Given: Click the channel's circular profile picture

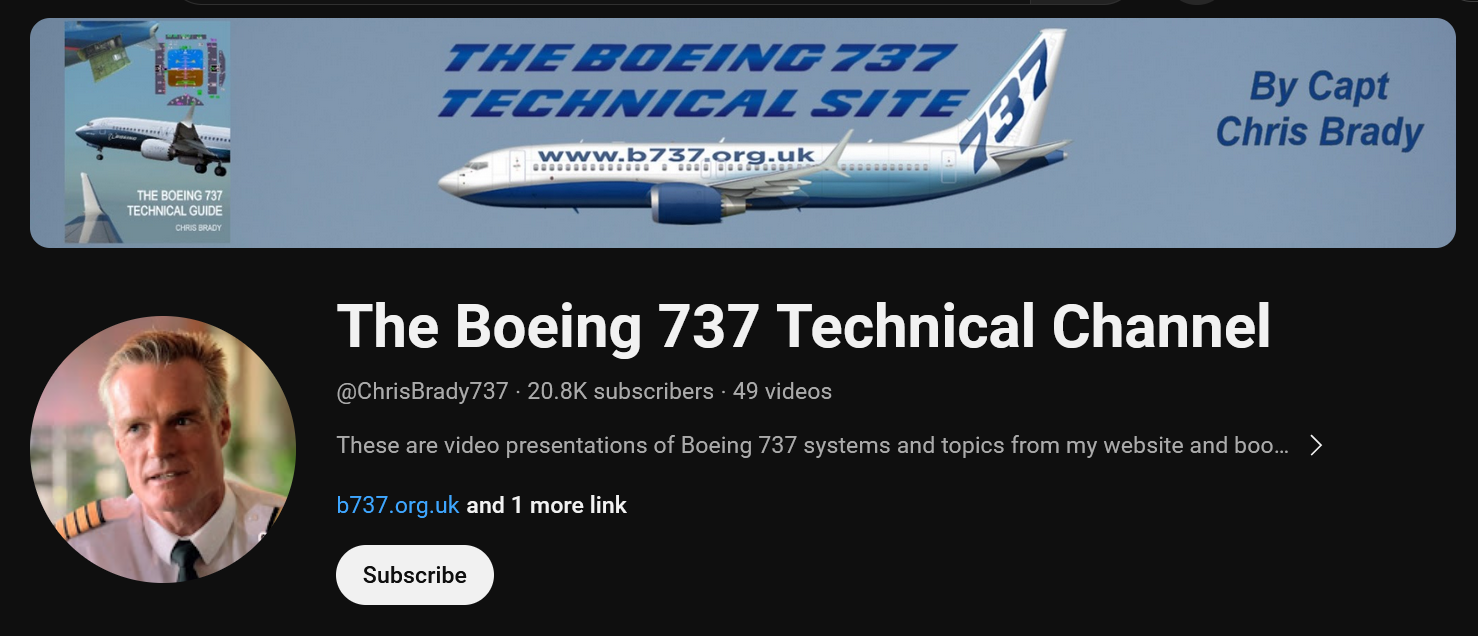Looking at the screenshot, I should pyautogui.click(x=163, y=449).
